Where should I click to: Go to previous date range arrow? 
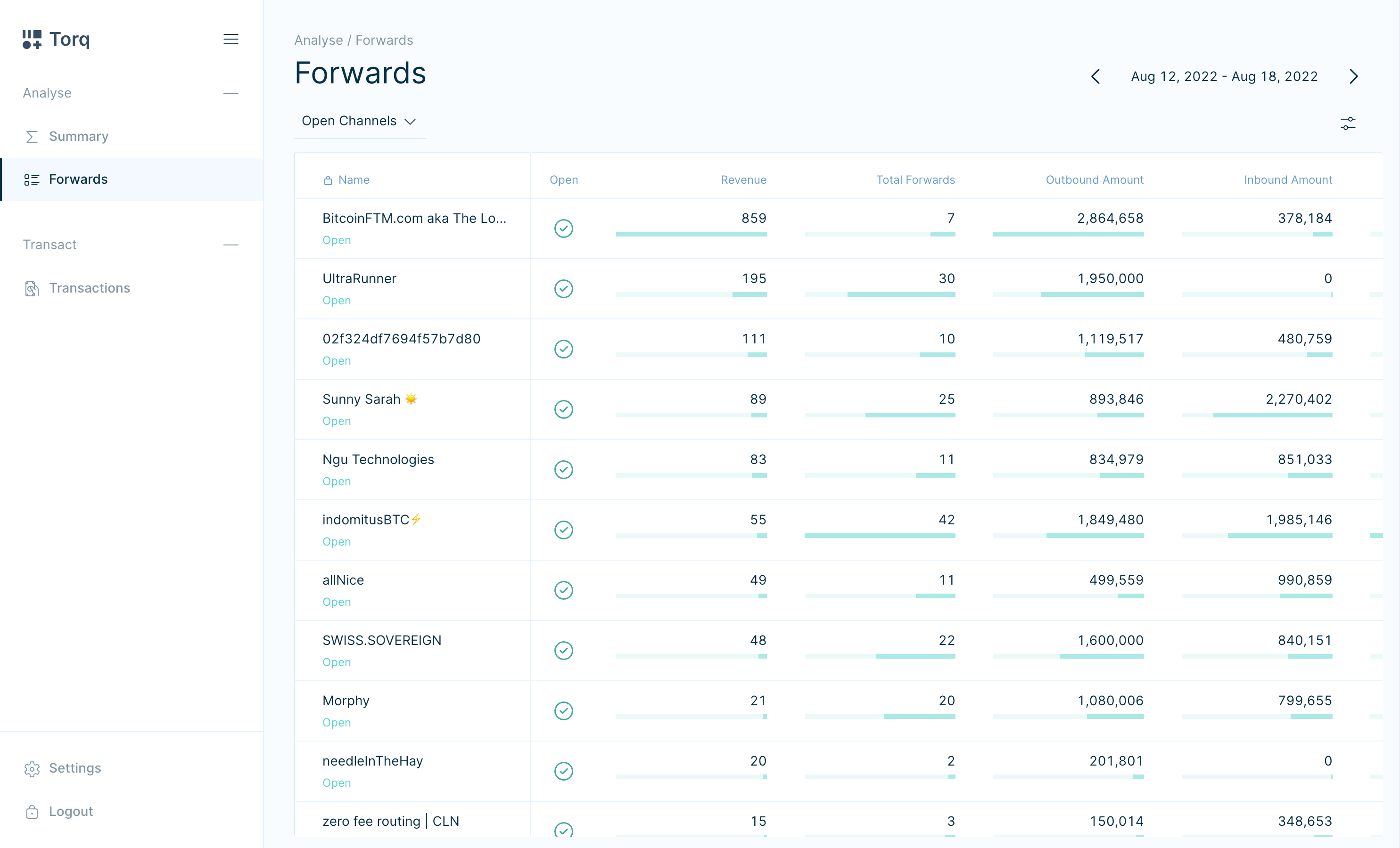(1095, 77)
